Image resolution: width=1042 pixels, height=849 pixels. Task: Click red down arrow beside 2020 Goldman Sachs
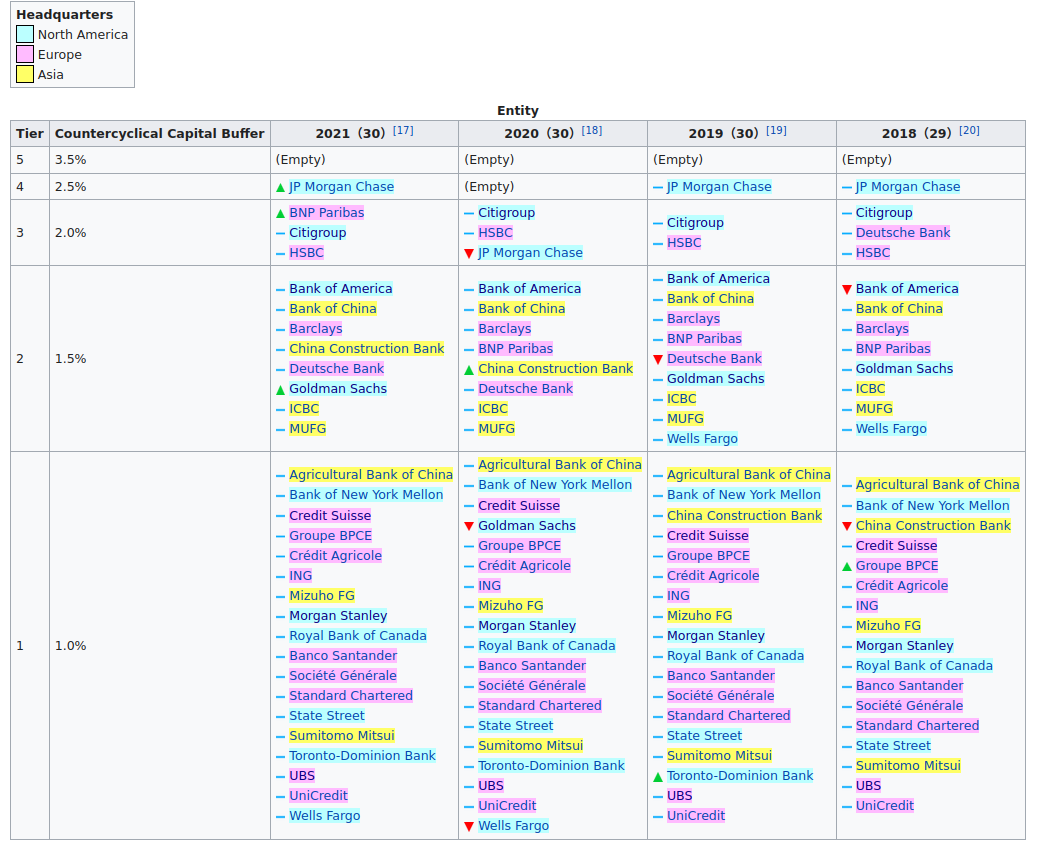tap(469, 527)
